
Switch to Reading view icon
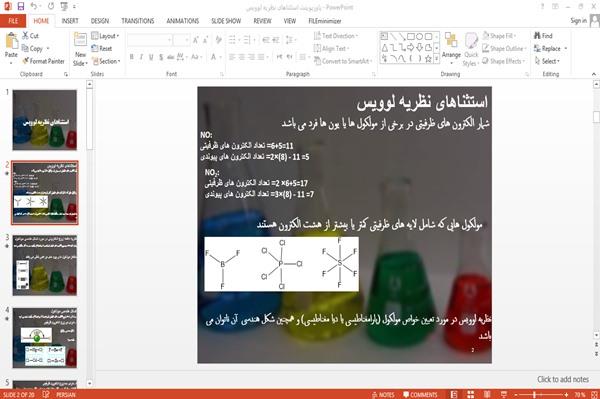tap(487, 395)
